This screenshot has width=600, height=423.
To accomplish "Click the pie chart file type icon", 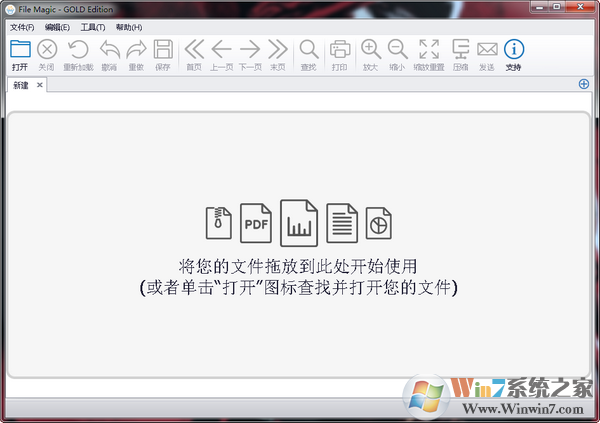I will (x=378, y=223).
